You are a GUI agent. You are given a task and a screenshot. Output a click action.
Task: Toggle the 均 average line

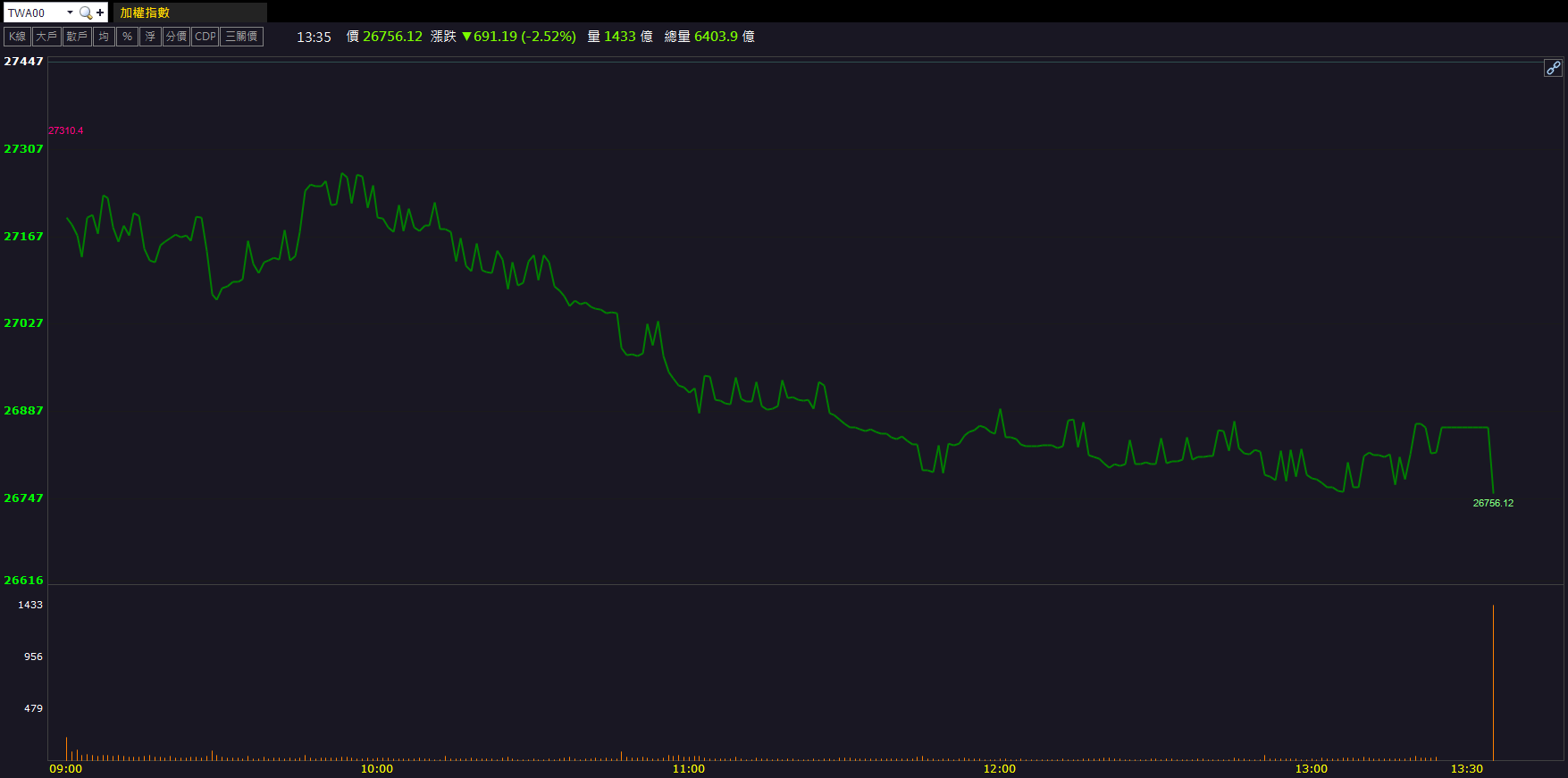104,37
